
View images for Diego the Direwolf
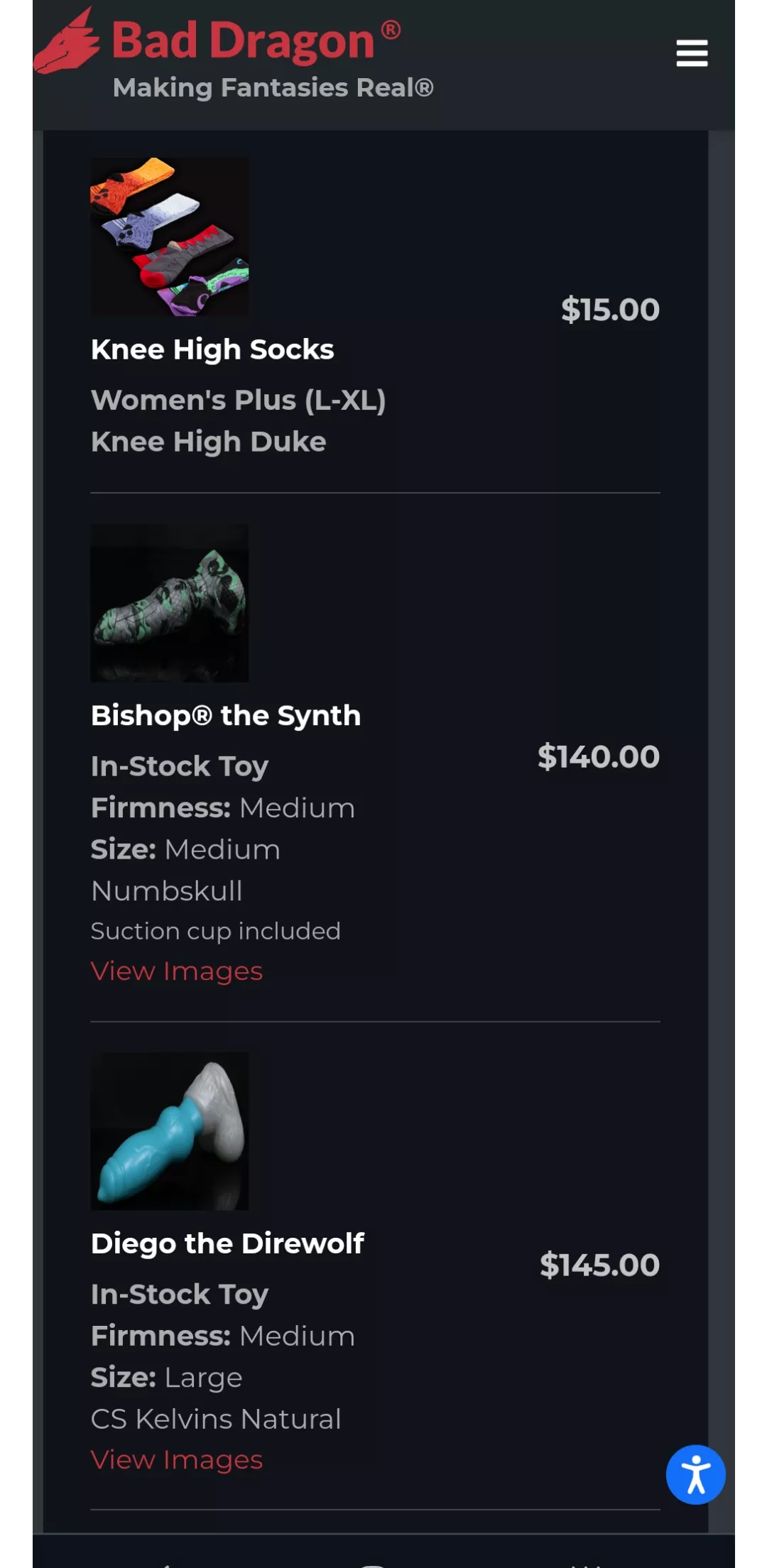tap(177, 1459)
